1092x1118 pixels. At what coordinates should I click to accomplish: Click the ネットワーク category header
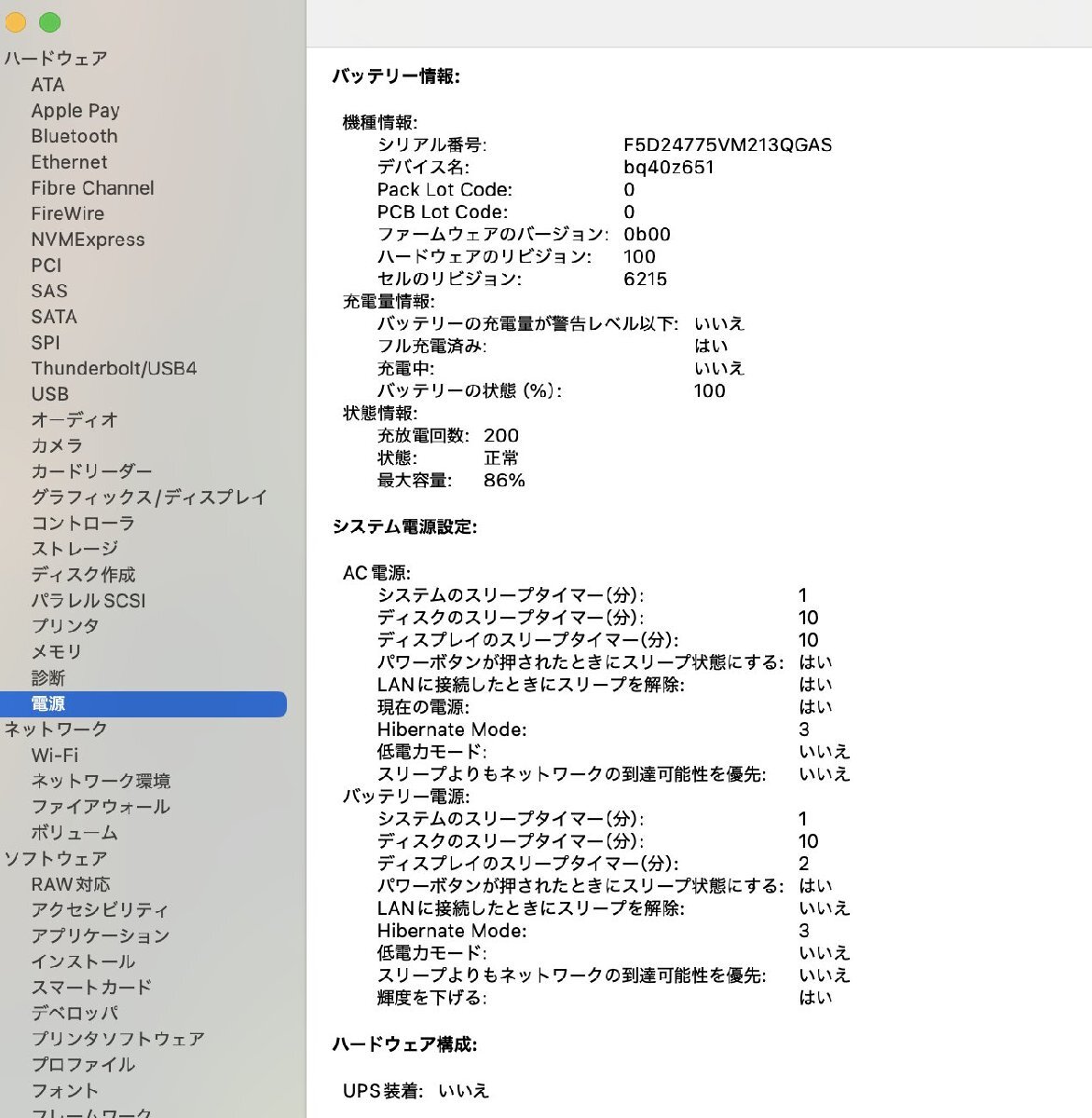point(56,729)
